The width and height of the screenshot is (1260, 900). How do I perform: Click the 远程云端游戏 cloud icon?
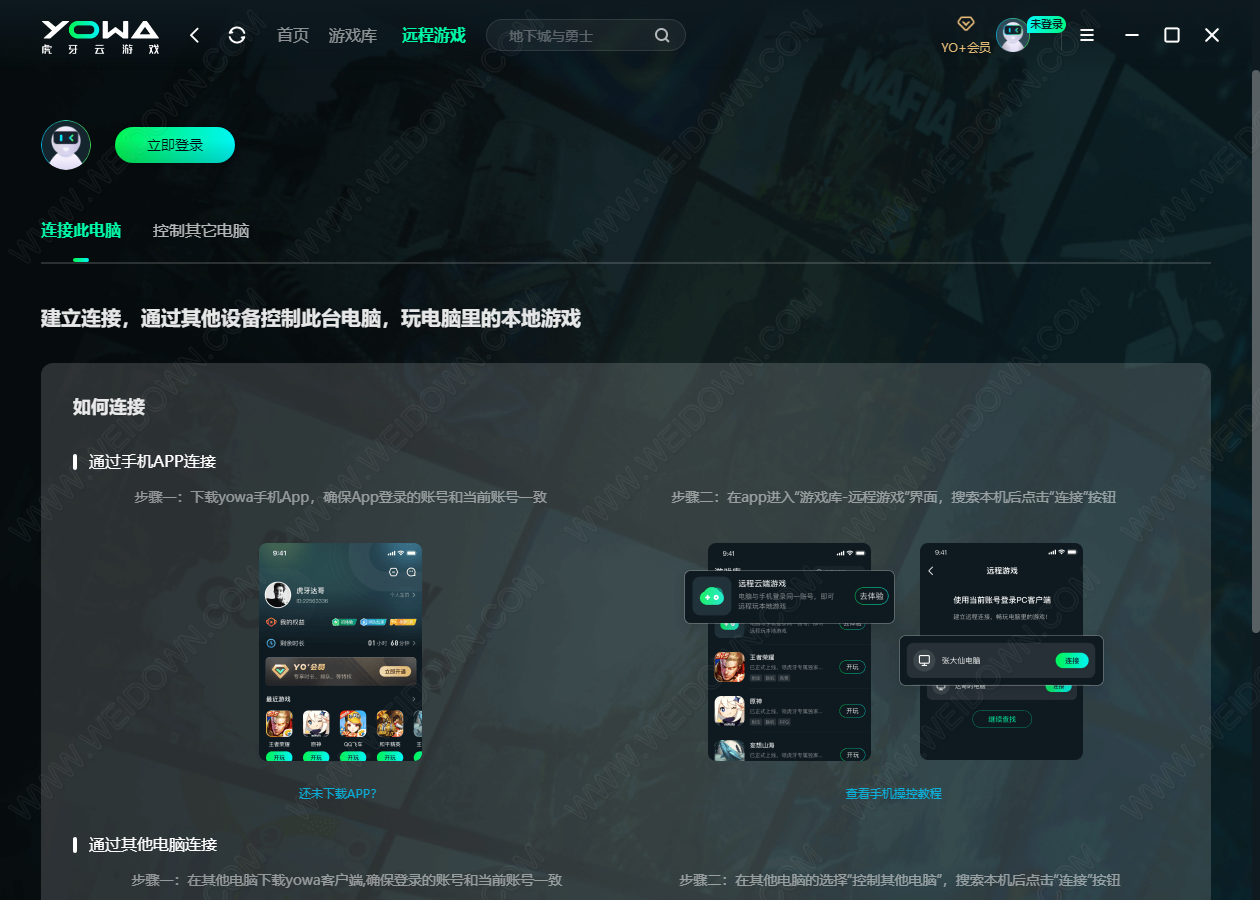711,596
